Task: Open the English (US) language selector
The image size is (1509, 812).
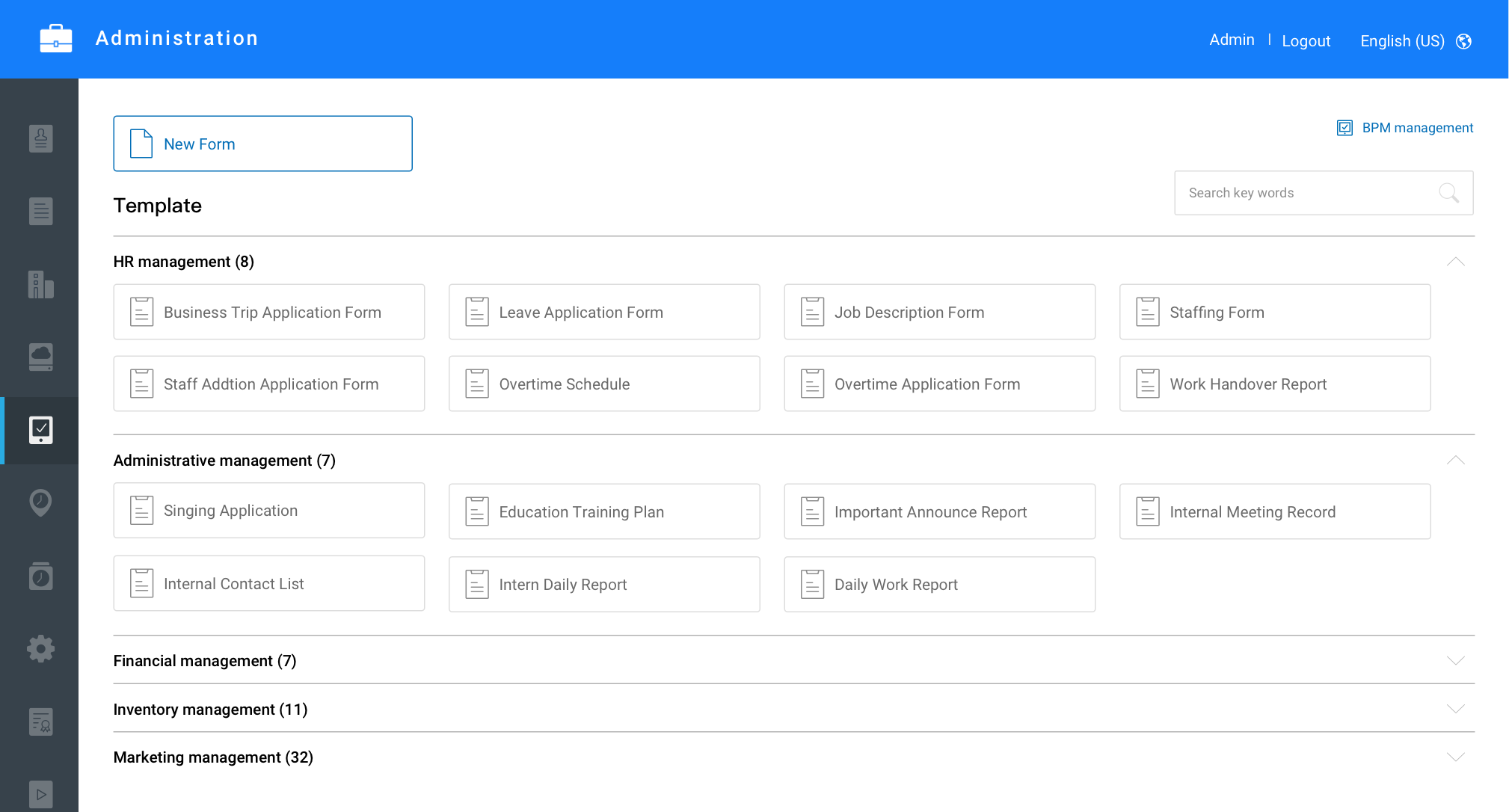Action: 1402,41
